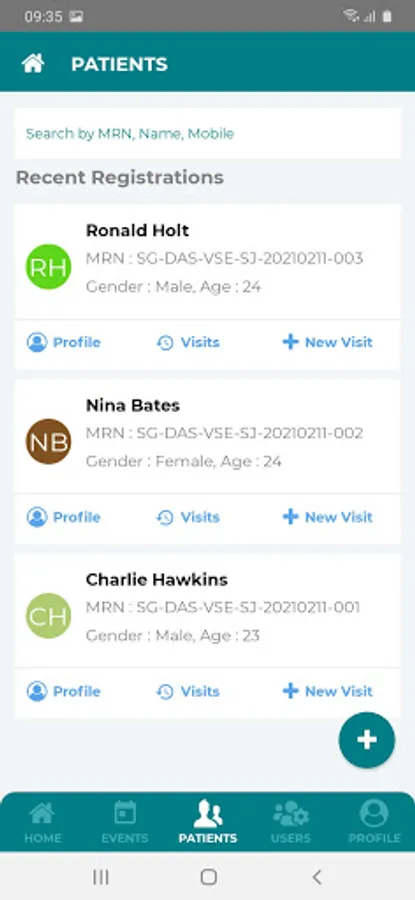Open the Profile tab in bottom bar
Viewport: 415px width, 900px height.
click(x=374, y=823)
